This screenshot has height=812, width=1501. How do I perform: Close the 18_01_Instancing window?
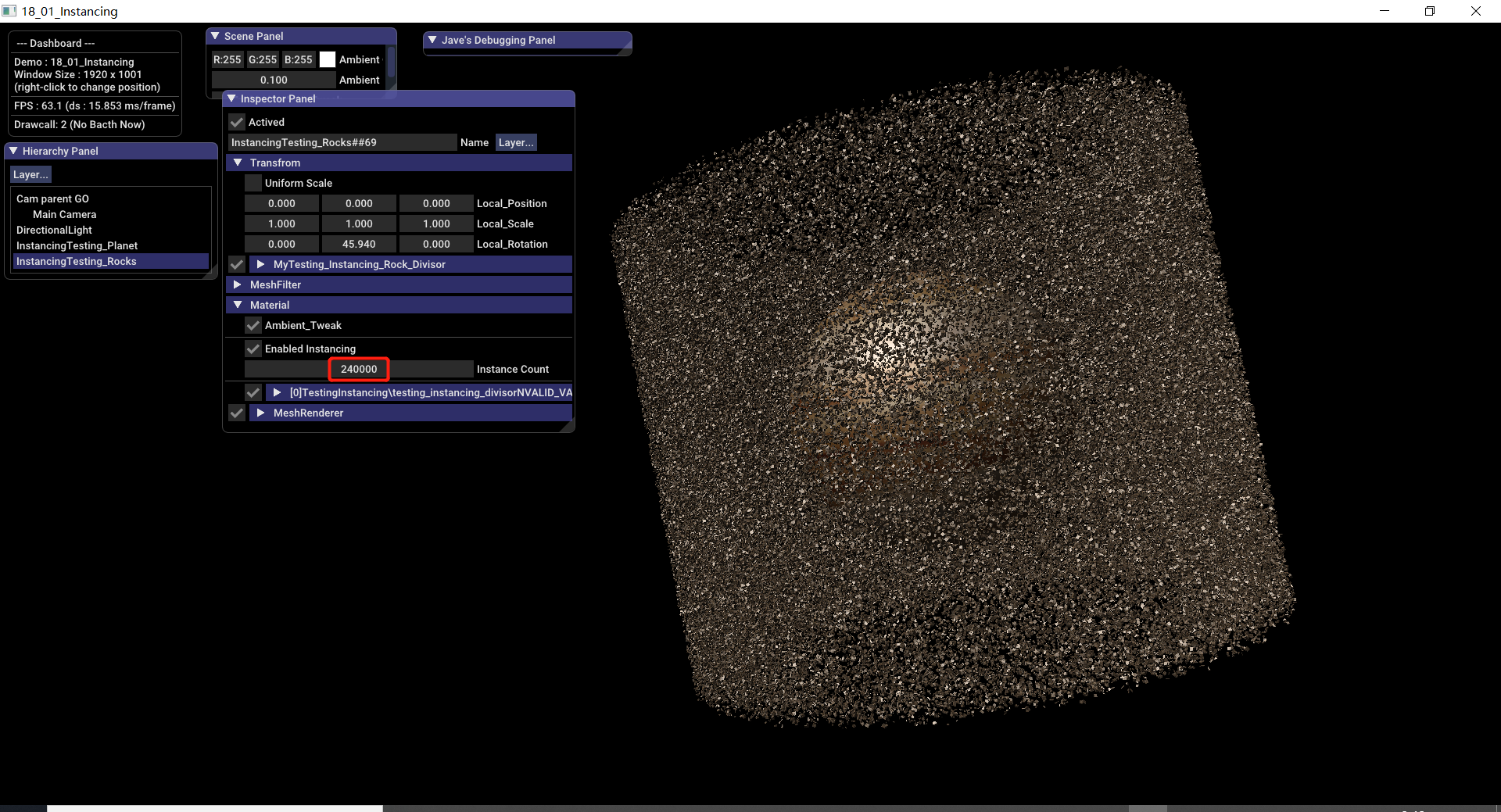[1476, 11]
